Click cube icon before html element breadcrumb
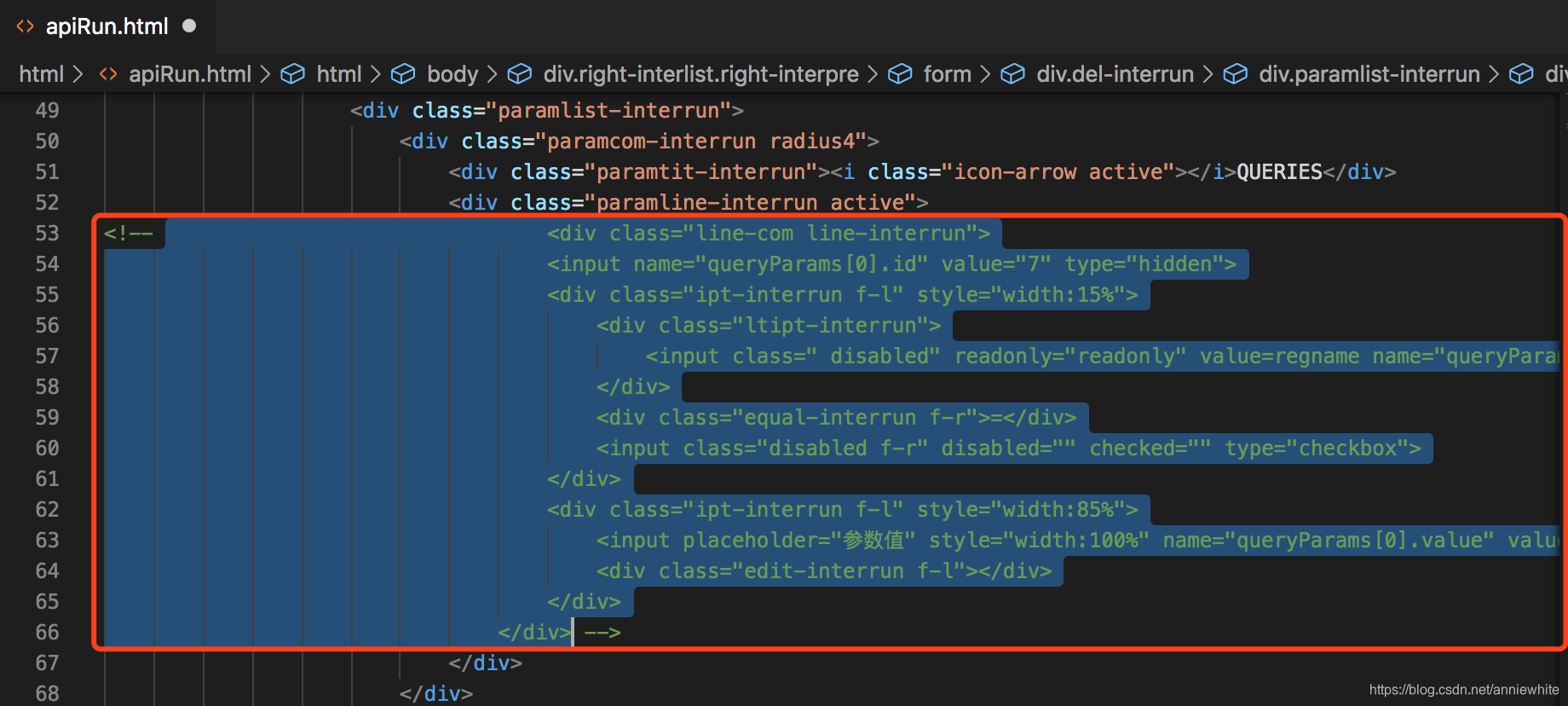This screenshot has height=706, width=1568. (293, 74)
